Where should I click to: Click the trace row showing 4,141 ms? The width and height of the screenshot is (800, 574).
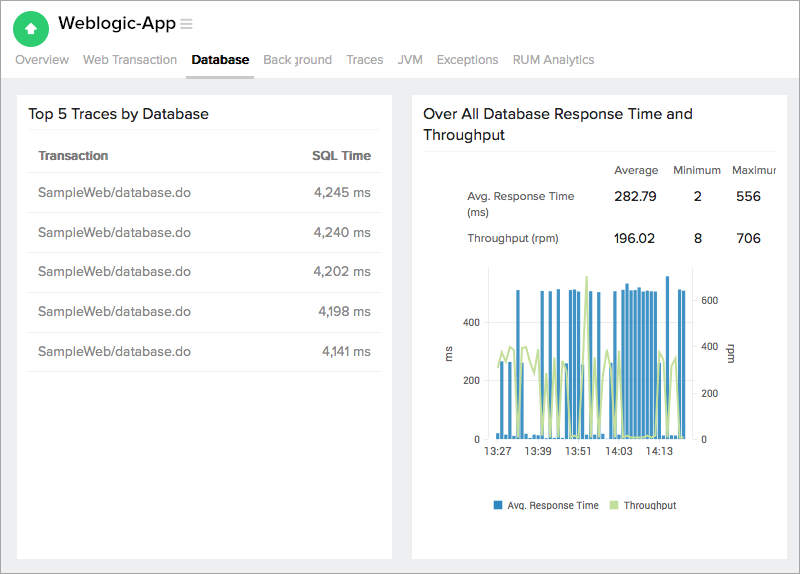point(114,352)
